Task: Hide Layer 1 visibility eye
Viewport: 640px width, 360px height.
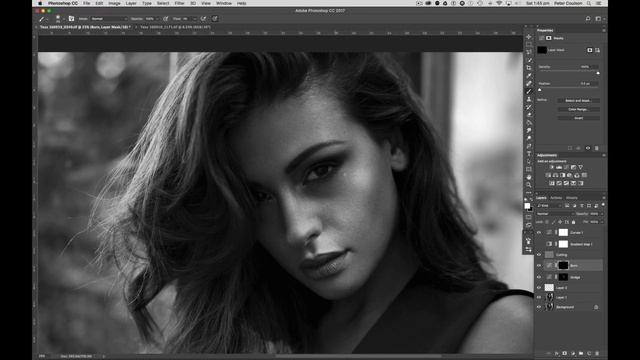Action: pyautogui.click(x=539, y=297)
